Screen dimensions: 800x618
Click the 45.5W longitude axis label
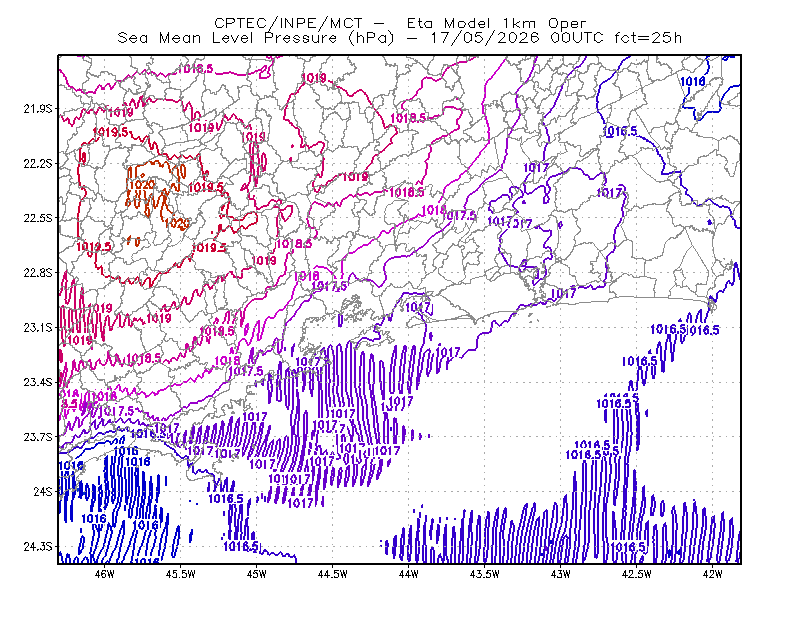pos(181,574)
